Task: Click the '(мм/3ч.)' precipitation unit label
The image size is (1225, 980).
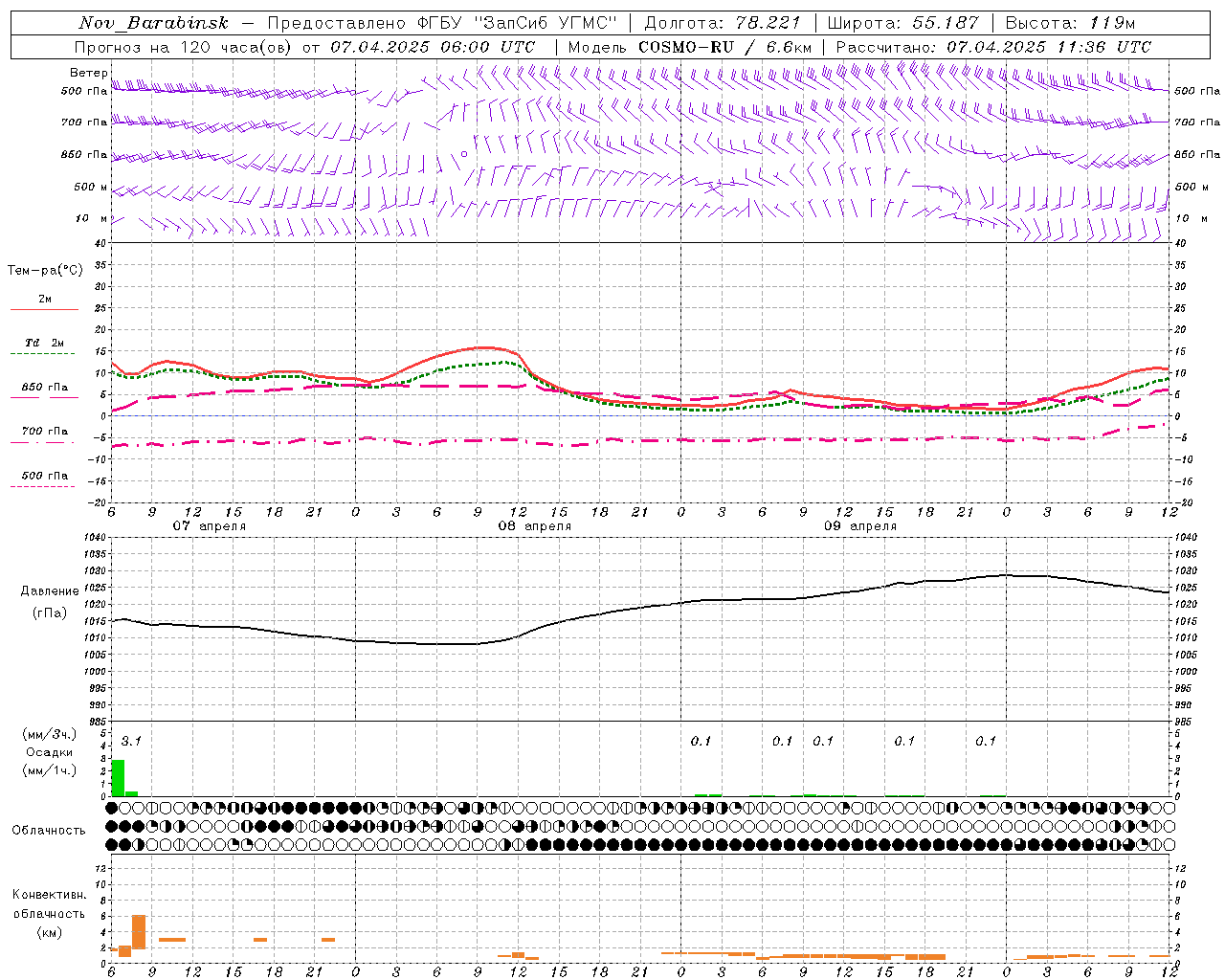Action: tap(49, 734)
